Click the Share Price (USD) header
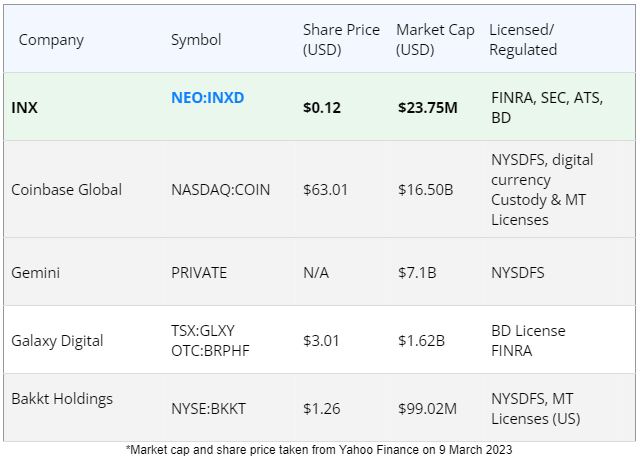This screenshot has height=463, width=640. pos(341,40)
